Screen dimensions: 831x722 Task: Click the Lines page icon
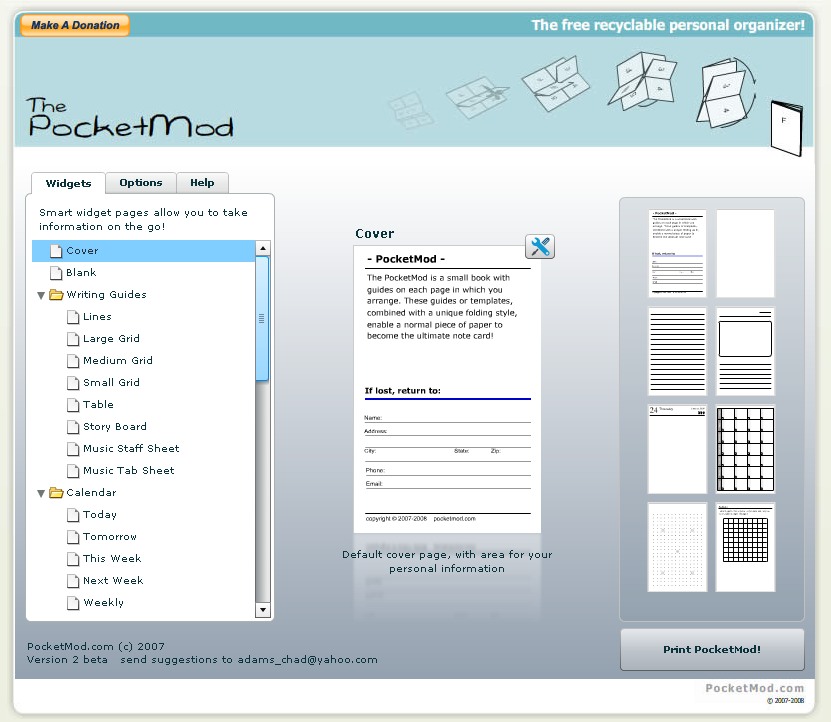click(73, 317)
